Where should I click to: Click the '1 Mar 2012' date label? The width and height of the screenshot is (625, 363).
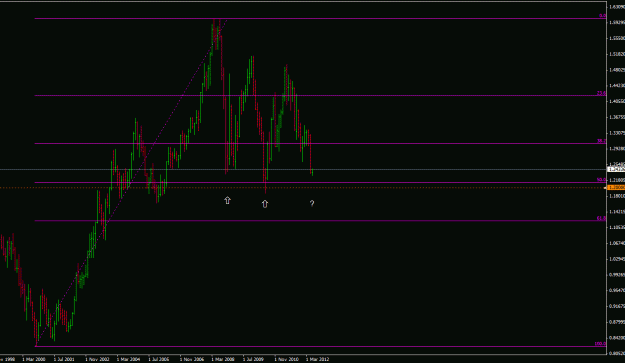click(318, 359)
